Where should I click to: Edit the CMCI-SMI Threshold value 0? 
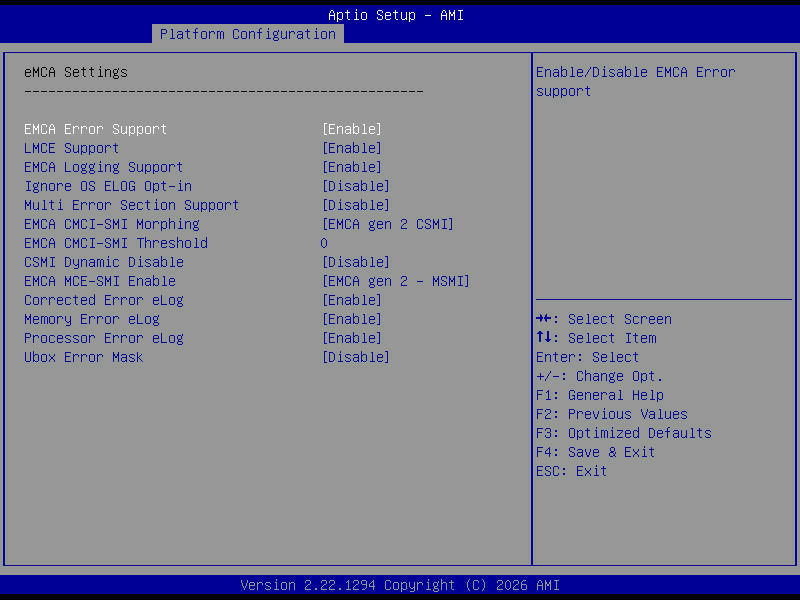324,243
